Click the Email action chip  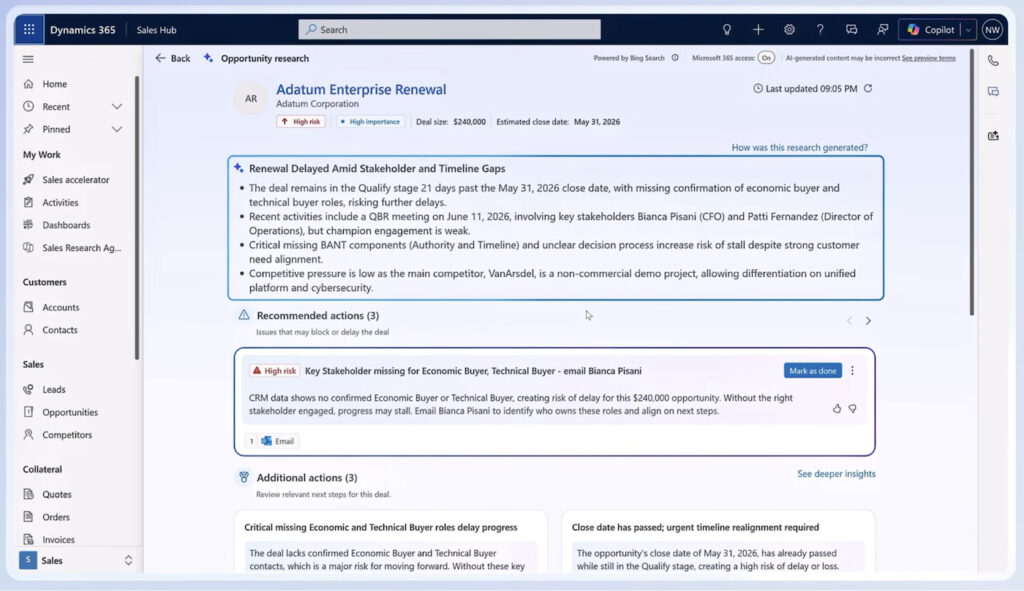pos(278,441)
